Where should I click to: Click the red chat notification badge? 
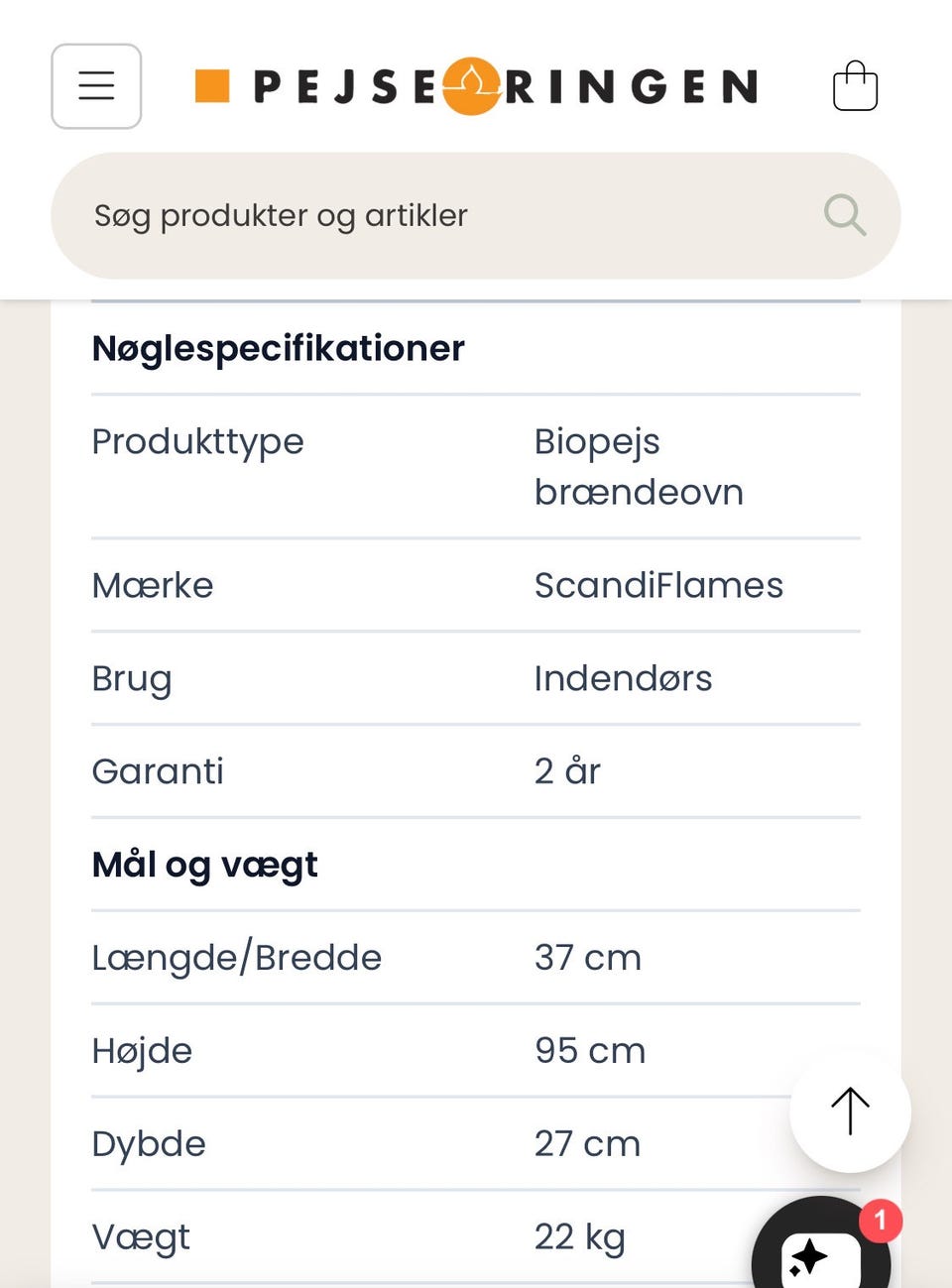click(x=881, y=1221)
